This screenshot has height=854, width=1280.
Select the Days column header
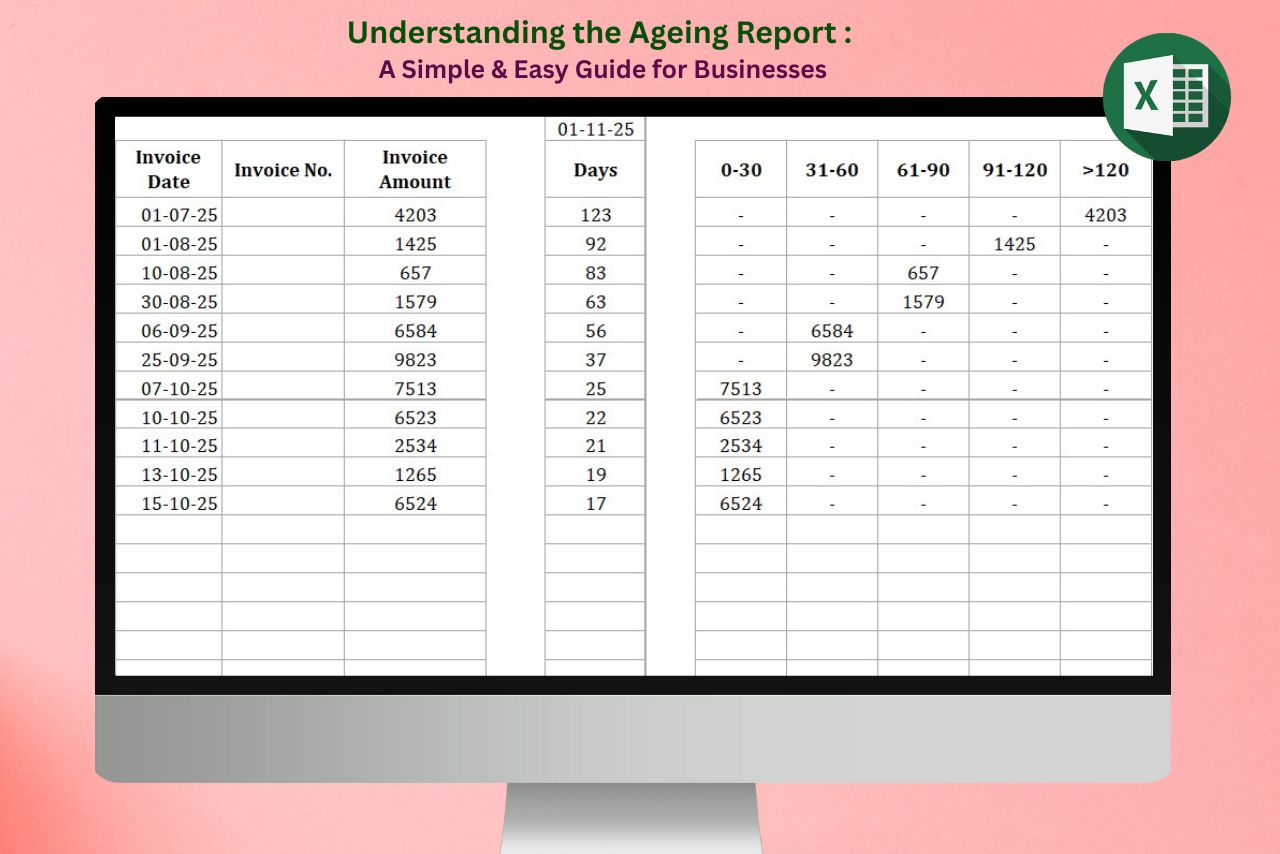(x=595, y=170)
